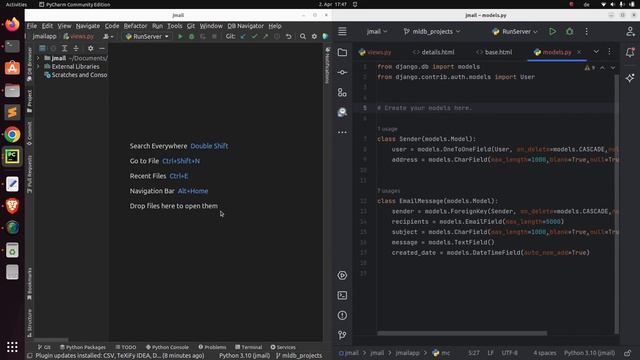Click UTF-8 encoding in status bar
The width and height of the screenshot is (640, 360).
point(509,353)
